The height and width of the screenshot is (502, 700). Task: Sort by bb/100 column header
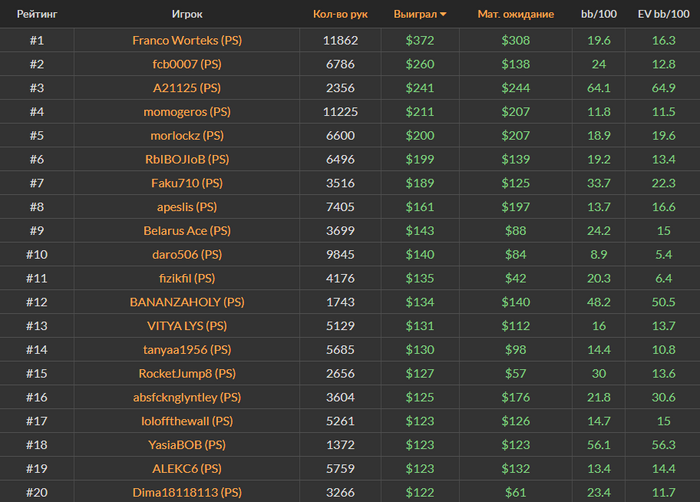tap(599, 15)
